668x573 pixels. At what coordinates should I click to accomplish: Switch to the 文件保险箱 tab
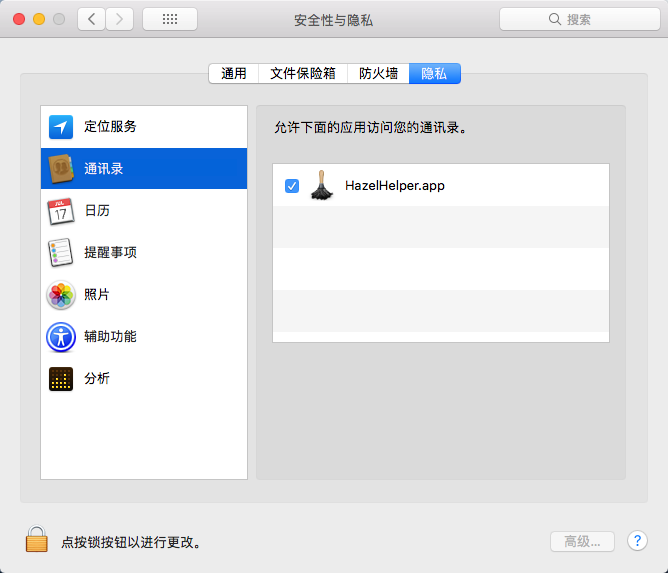303,73
